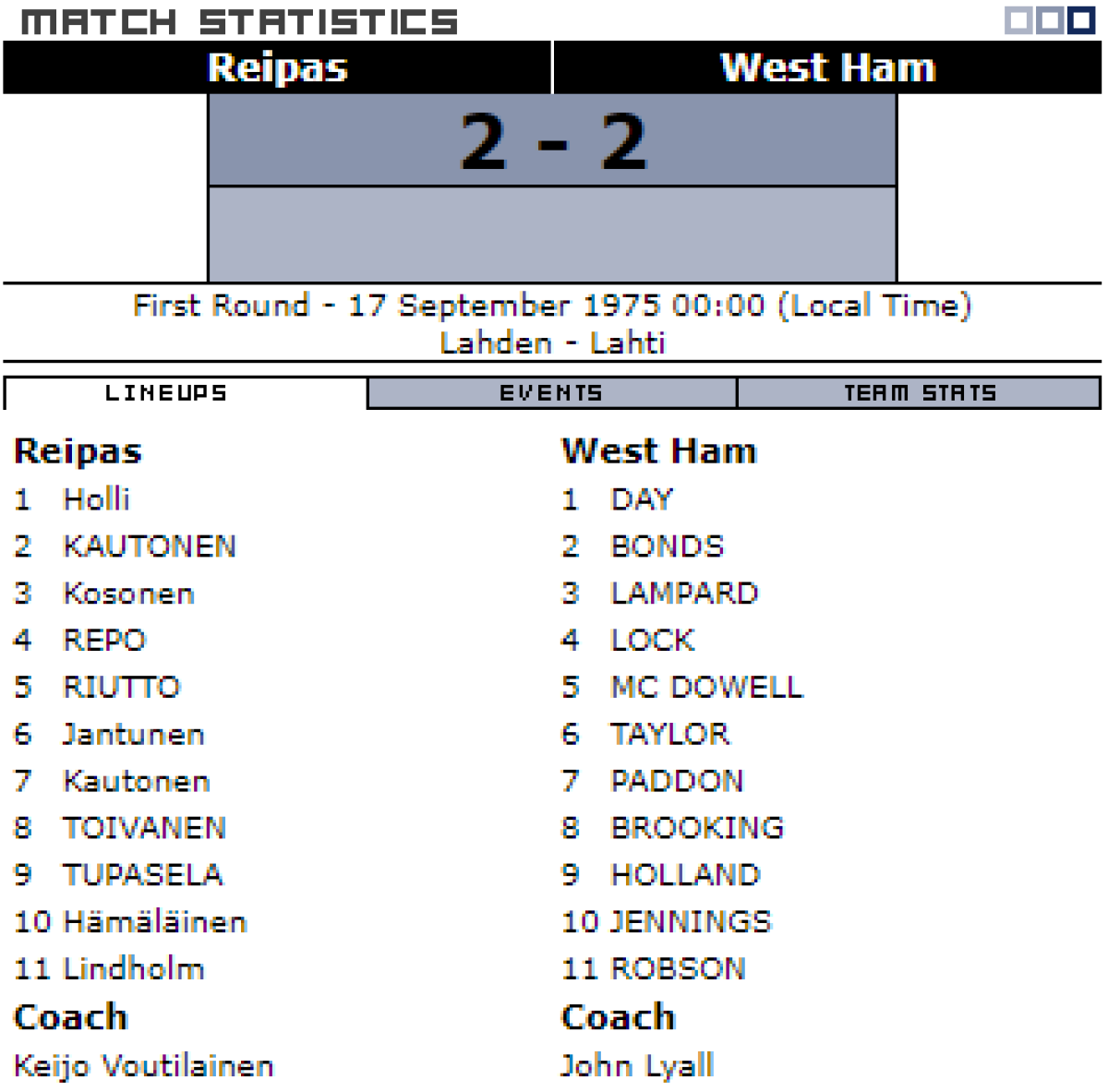Click the Lahden - Lahti venue text
The height and width of the screenshot is (1092, 1108).
click(x=552, y=343)
